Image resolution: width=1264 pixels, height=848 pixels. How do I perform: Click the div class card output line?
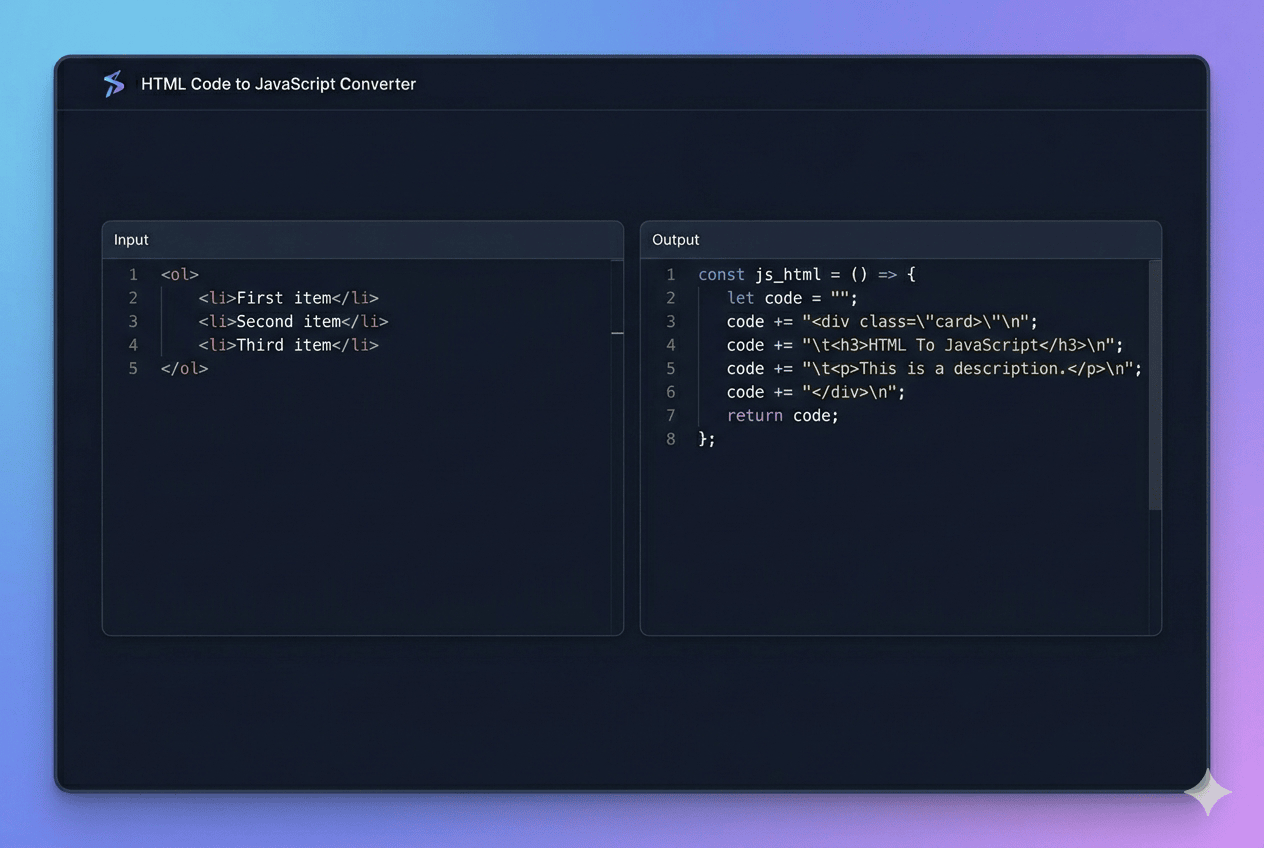pyautogui.click(x=882, y=321)
